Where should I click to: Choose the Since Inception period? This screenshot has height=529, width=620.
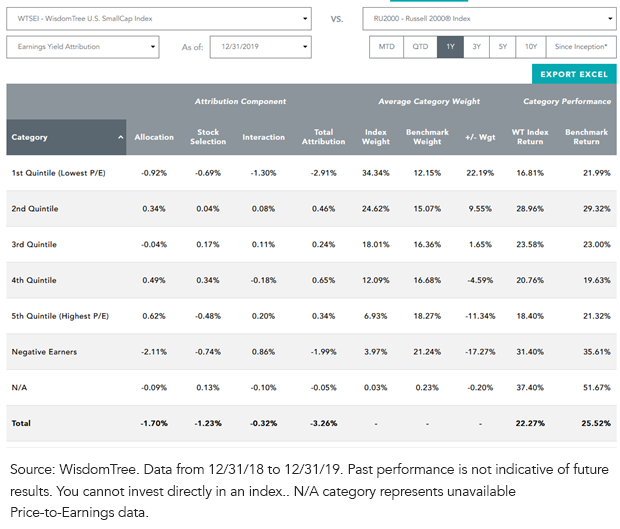[581, 47]
